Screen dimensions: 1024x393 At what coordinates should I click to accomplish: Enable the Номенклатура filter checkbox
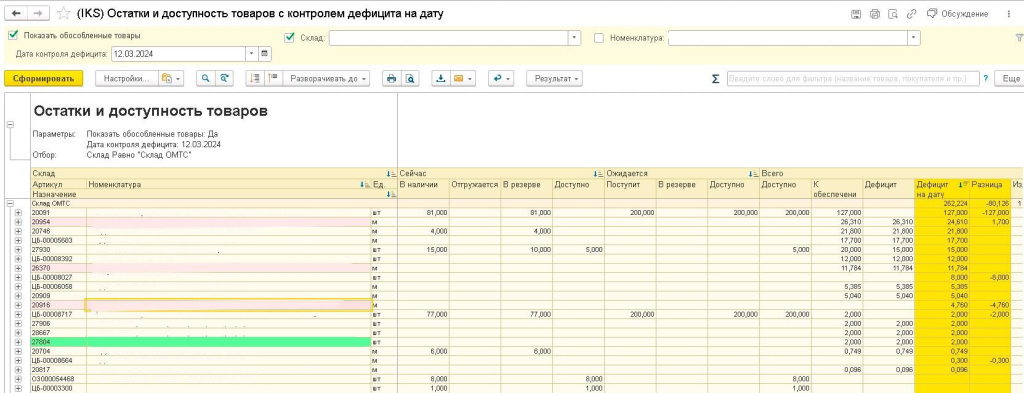(x=599, y=38)
